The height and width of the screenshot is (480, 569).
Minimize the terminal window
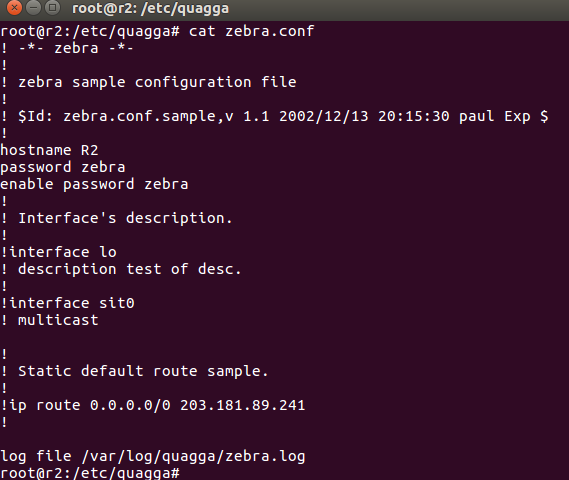pyautogui.click(x=34, y=8)
